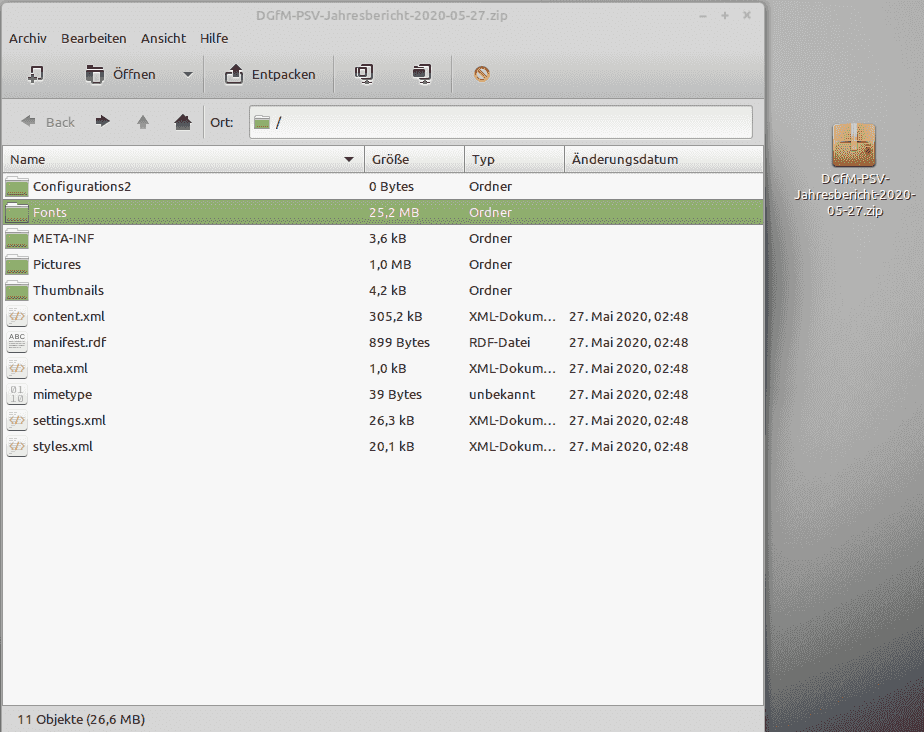Click the styles.xml file icon
The image size is (924, 732).
tap(17, 446)
